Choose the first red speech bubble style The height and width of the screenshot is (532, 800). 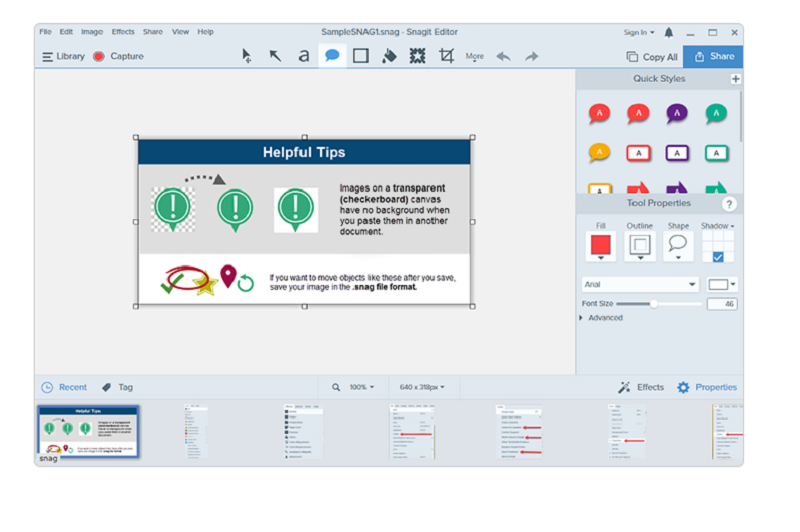(x=599, y=114)
